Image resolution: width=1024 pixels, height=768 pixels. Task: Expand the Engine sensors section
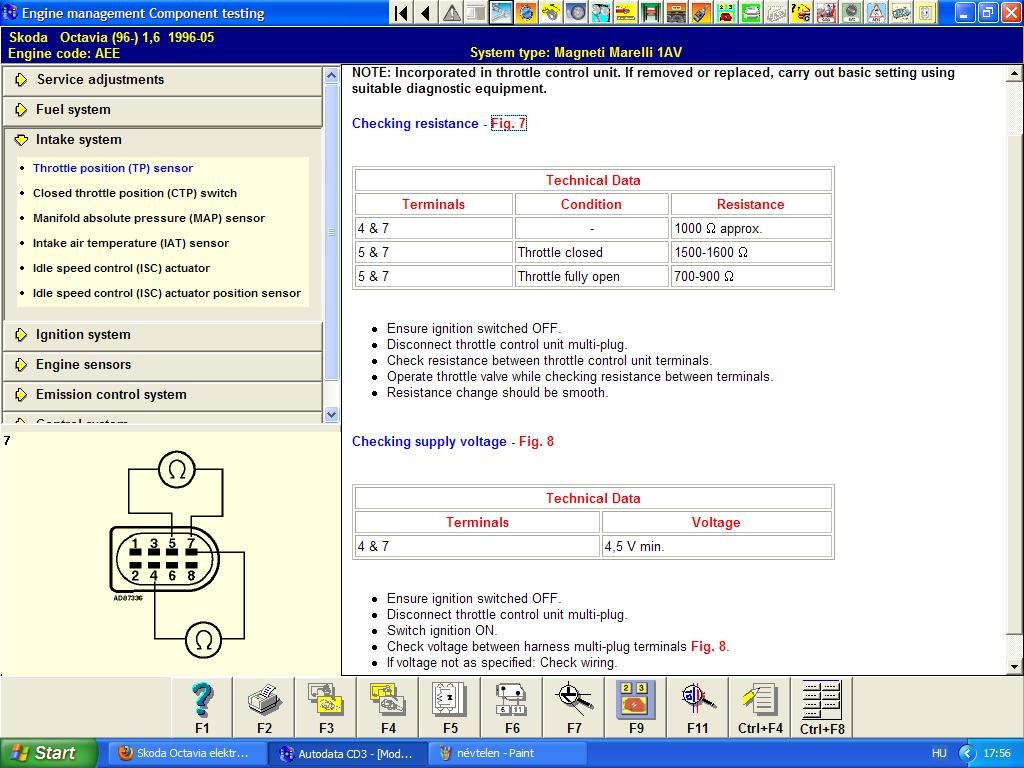163,364
